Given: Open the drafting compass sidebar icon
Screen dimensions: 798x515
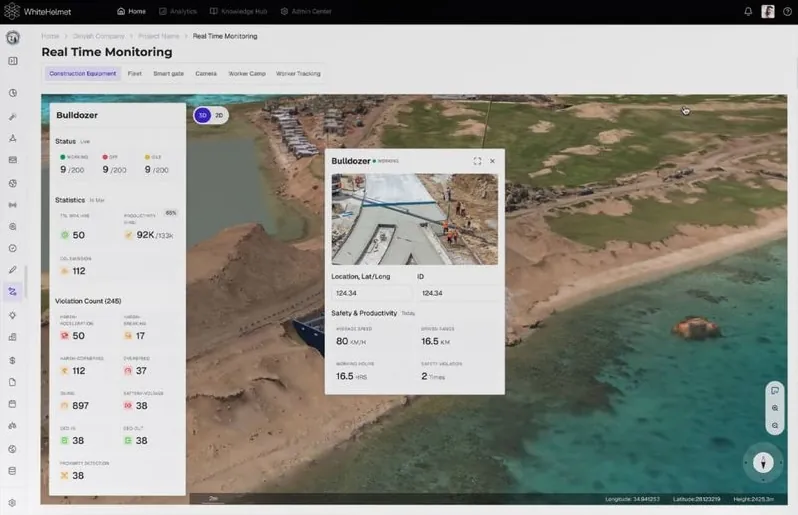Looking at the screenshot, I should point(13,138).
